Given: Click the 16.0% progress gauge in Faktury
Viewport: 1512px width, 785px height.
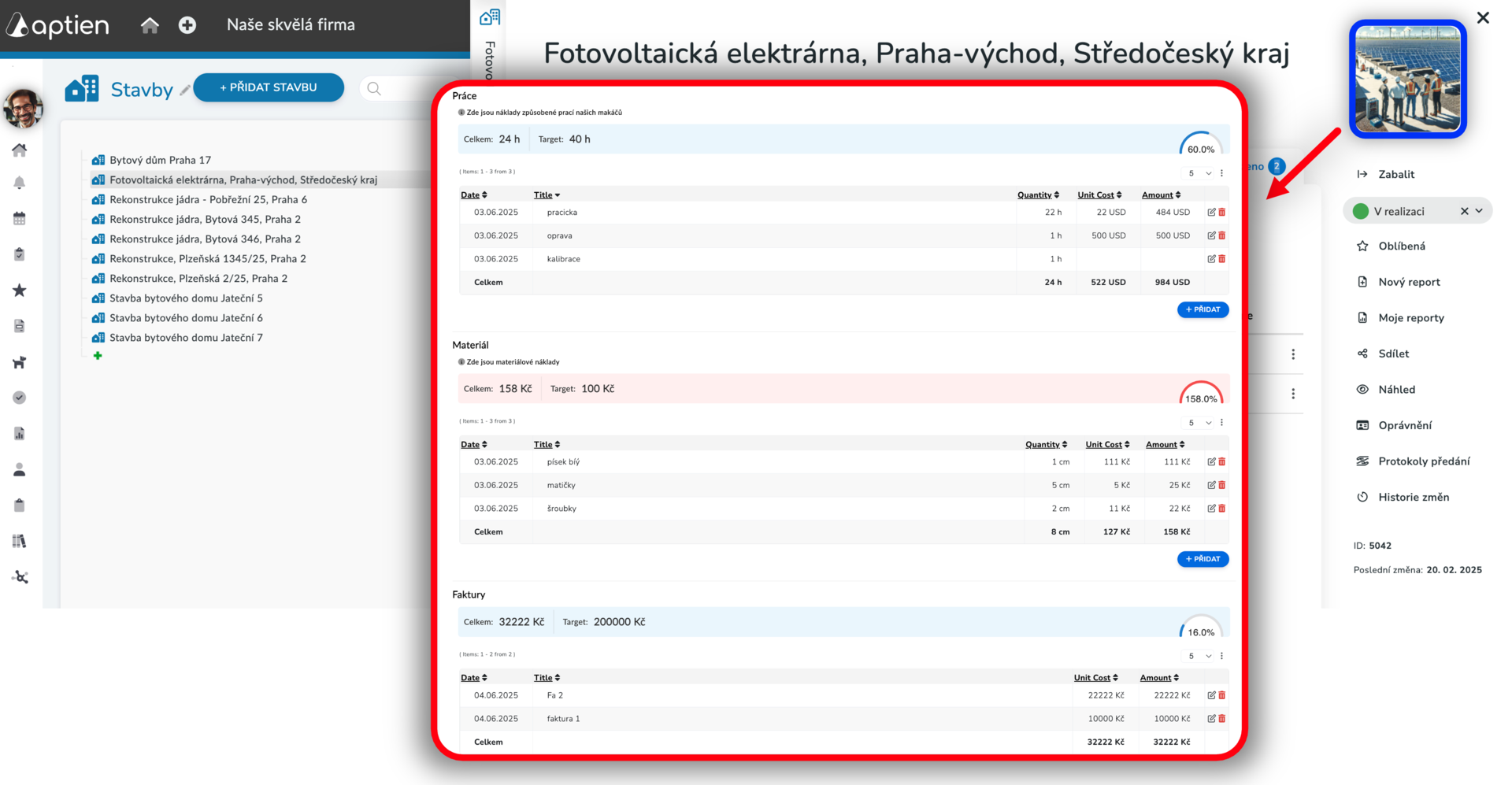Looking at the screenshot, I should (x=1201, y=627).
